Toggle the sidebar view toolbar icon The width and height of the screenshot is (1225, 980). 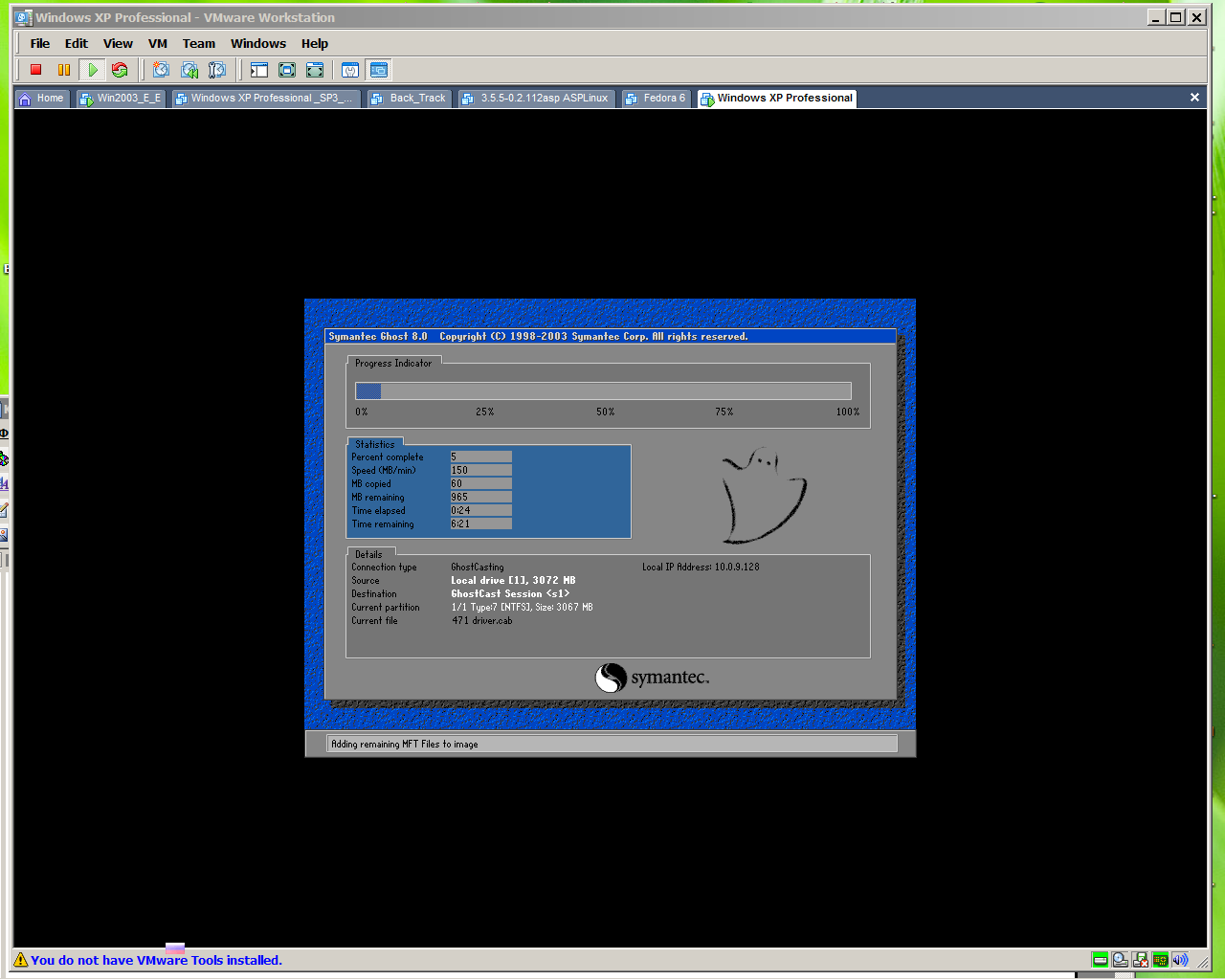coord(259,70)
